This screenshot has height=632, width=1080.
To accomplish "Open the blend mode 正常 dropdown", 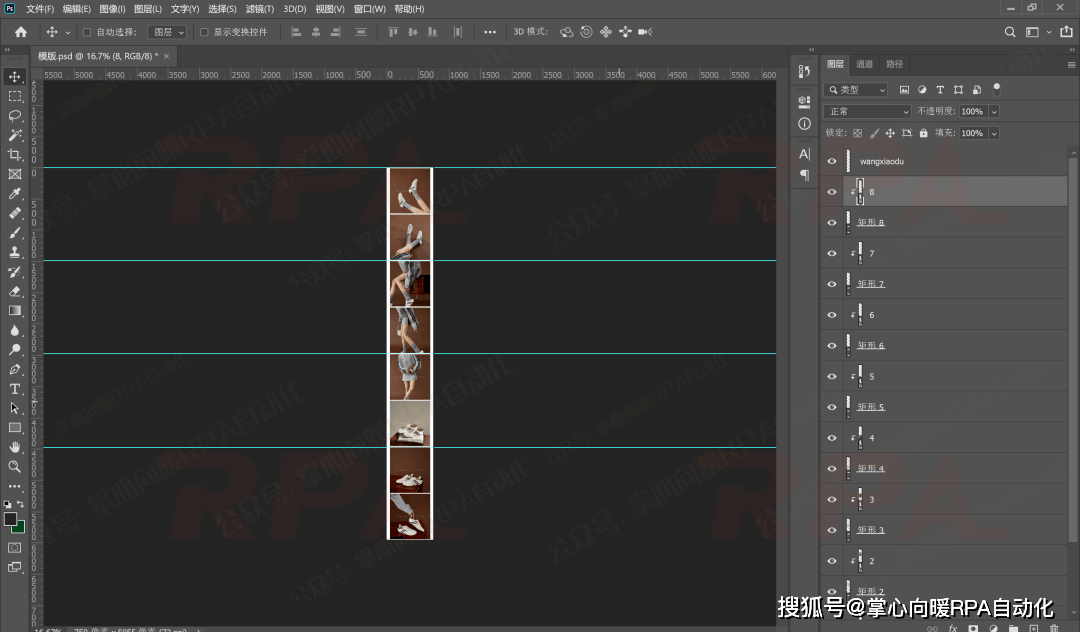I will pos(867,111).
